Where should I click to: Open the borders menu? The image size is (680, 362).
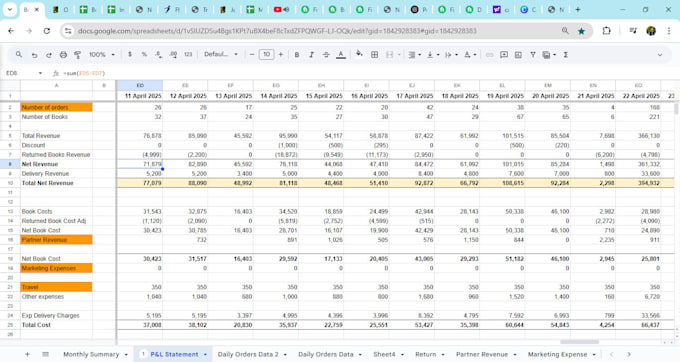click(x=375, y=55)
